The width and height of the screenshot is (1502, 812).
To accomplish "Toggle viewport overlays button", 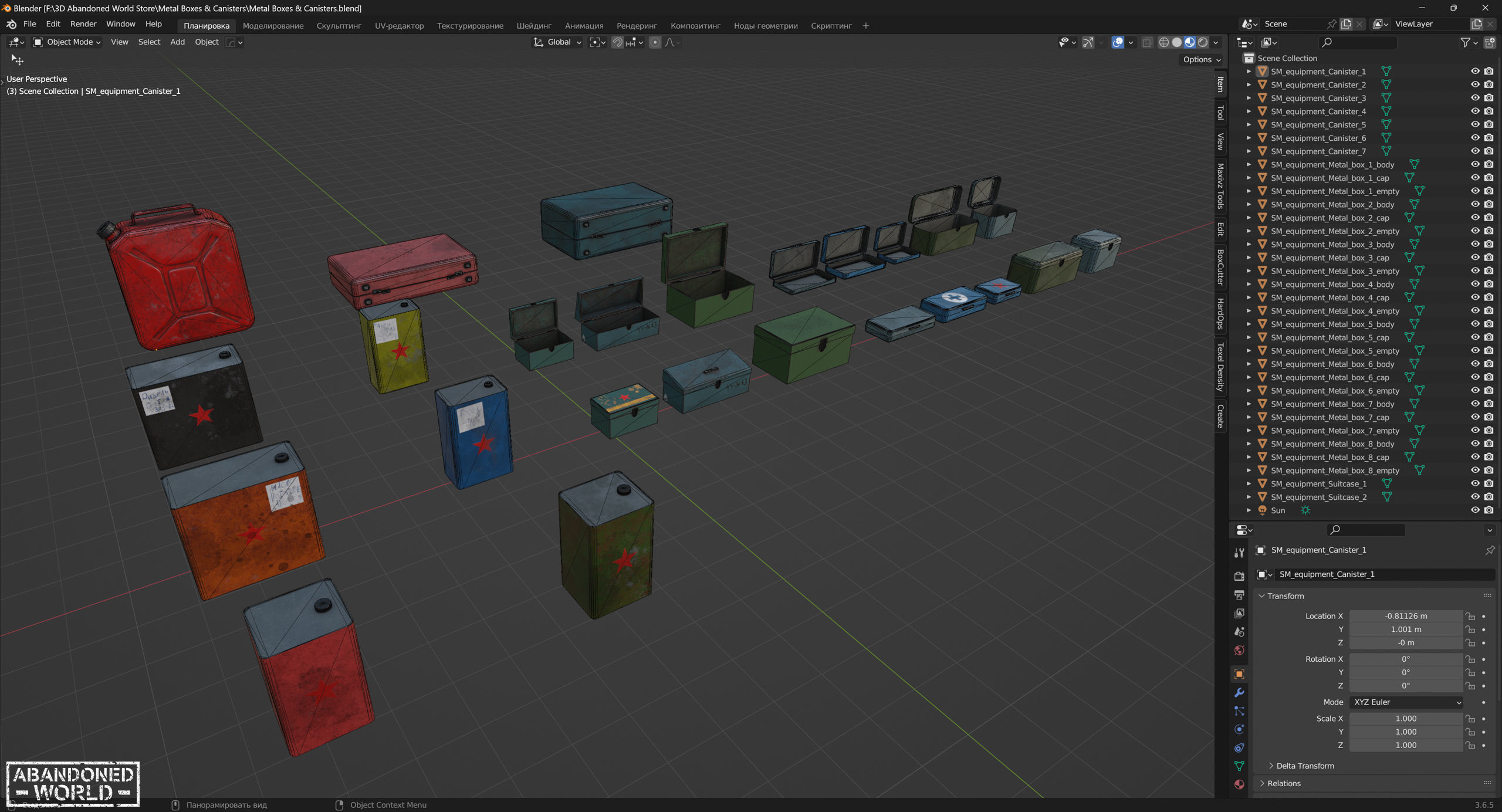I will pos(1118,42).
